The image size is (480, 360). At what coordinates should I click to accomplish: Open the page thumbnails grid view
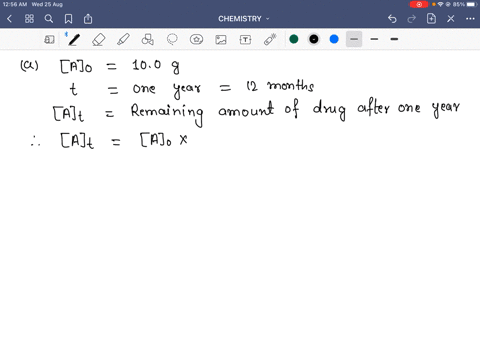click(x=29, y=19)
